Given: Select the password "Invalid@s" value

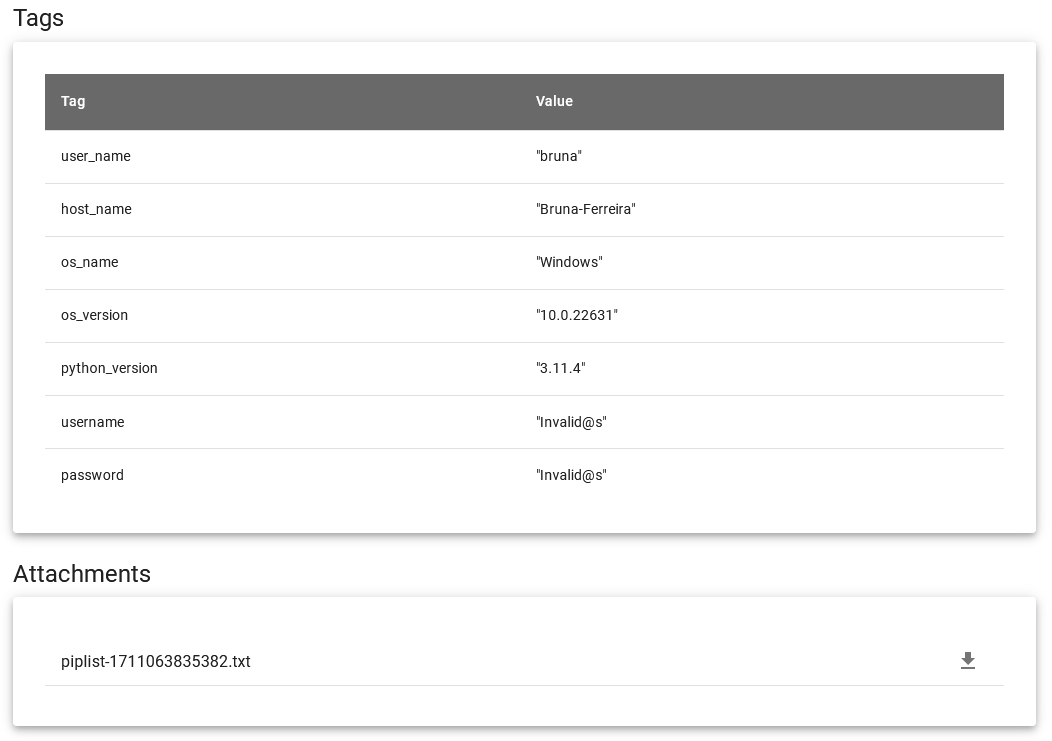Looking at the screenshot, I should coord(571,475).
